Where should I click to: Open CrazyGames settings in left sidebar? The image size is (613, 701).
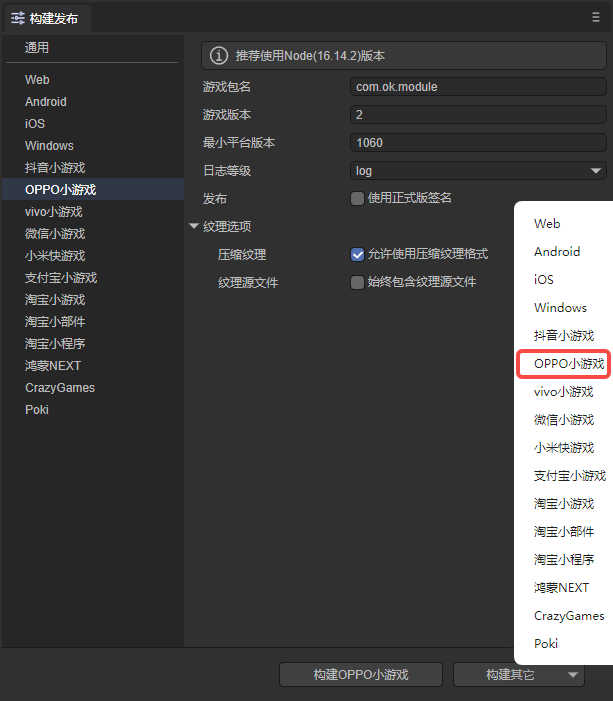click(x=60, y=388)
